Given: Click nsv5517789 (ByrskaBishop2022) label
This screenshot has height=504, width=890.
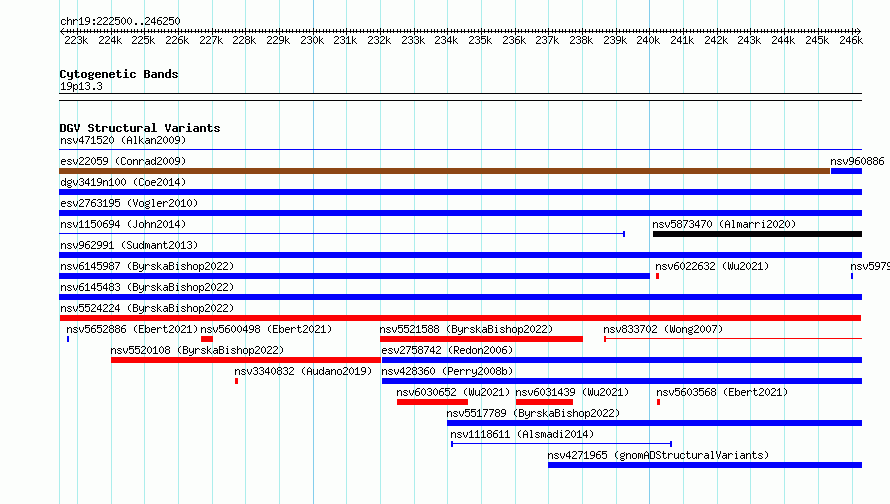Looking at the screenshot, I should coord(533,413).
